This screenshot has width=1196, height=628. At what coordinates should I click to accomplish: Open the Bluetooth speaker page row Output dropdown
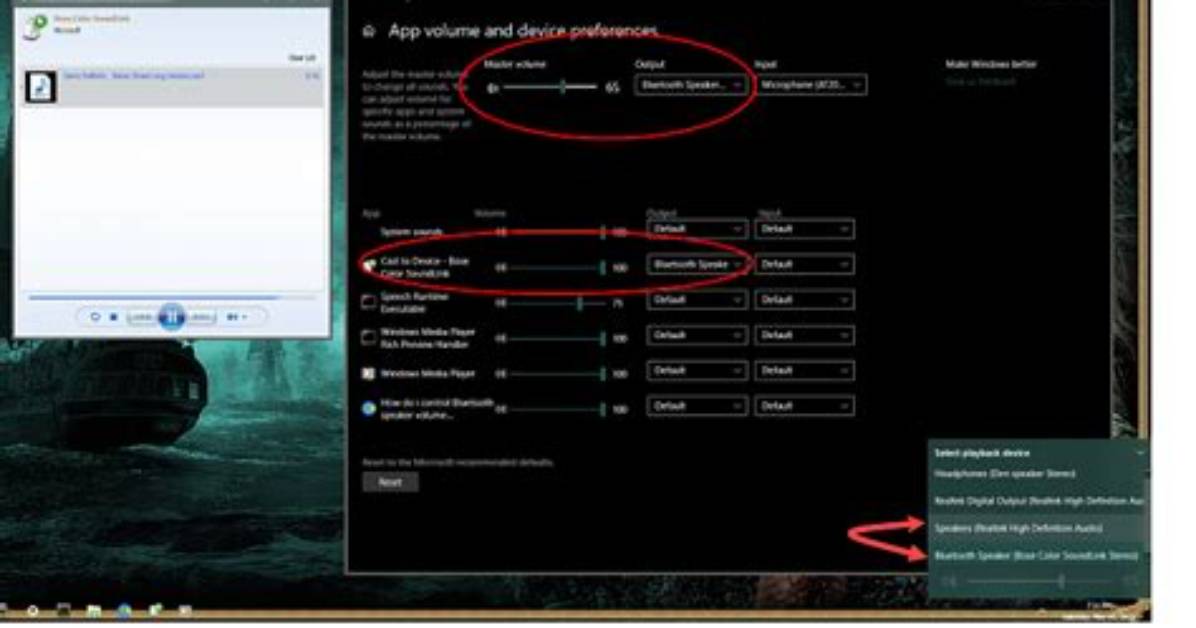click(x=696, y=406)
